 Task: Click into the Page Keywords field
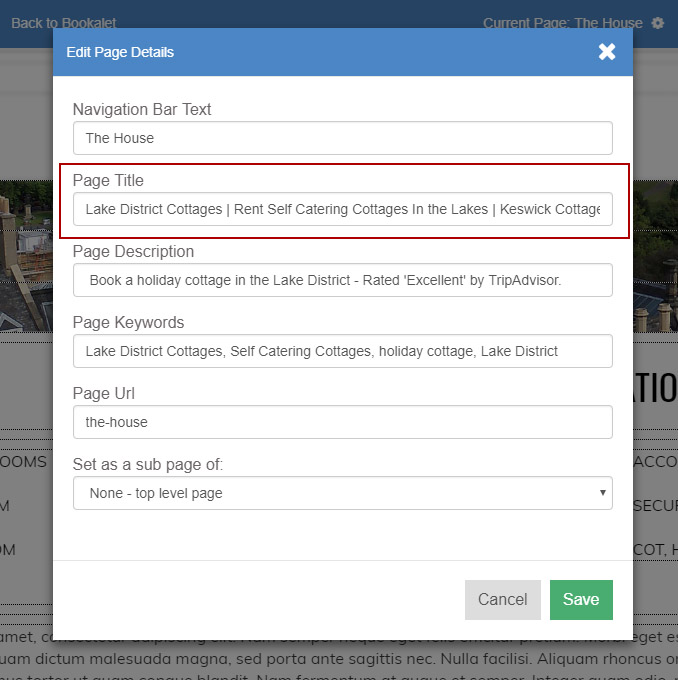coord(342,351)
